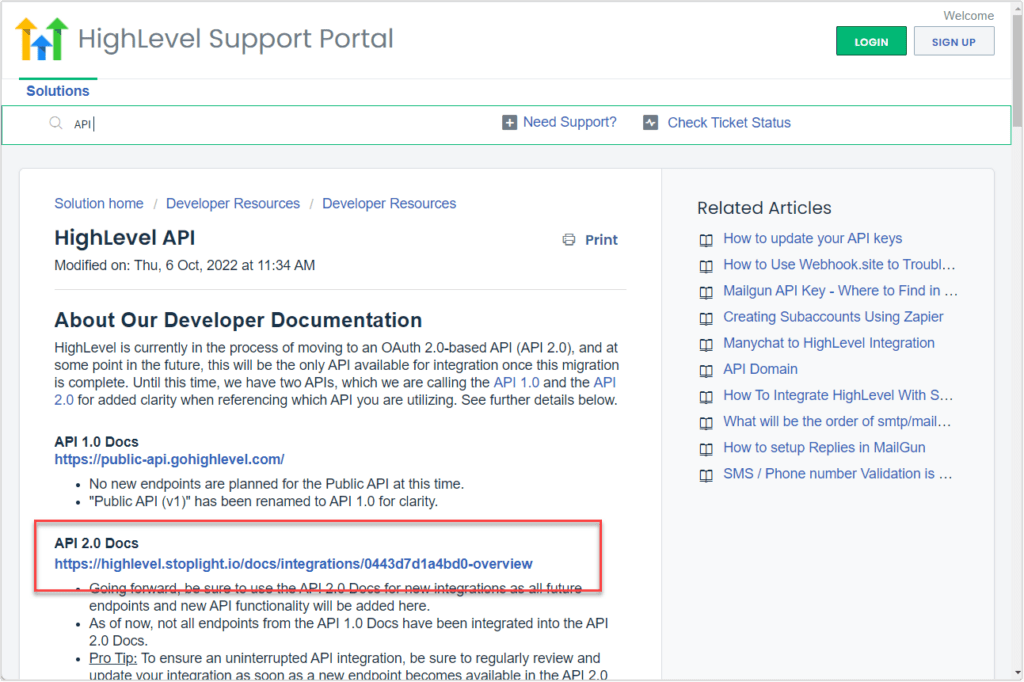Click book icon beside How To Integrate HighLevel article

[706, 397]
